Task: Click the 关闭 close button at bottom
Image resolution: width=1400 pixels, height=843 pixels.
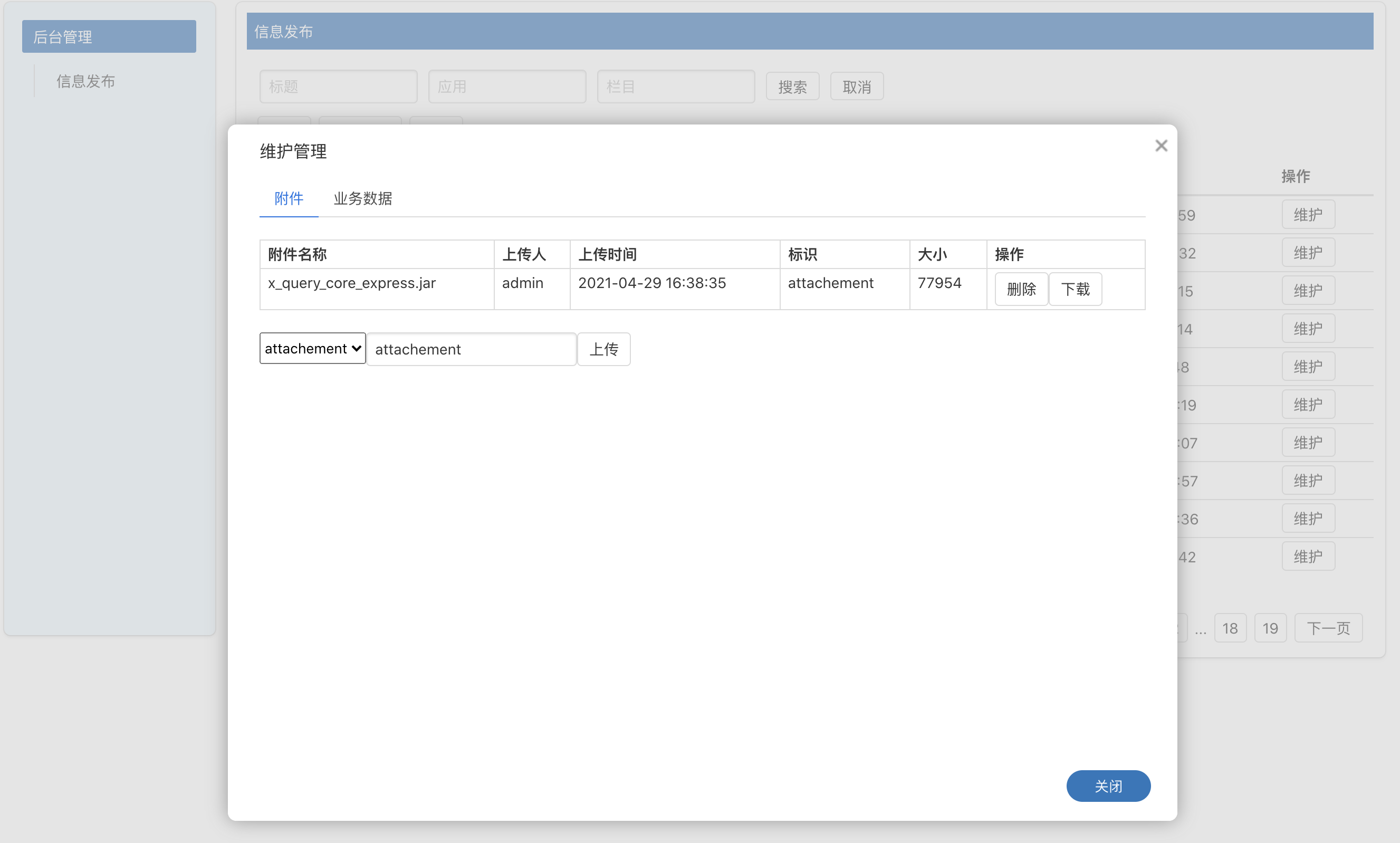Action: [x=1108, y=785]
